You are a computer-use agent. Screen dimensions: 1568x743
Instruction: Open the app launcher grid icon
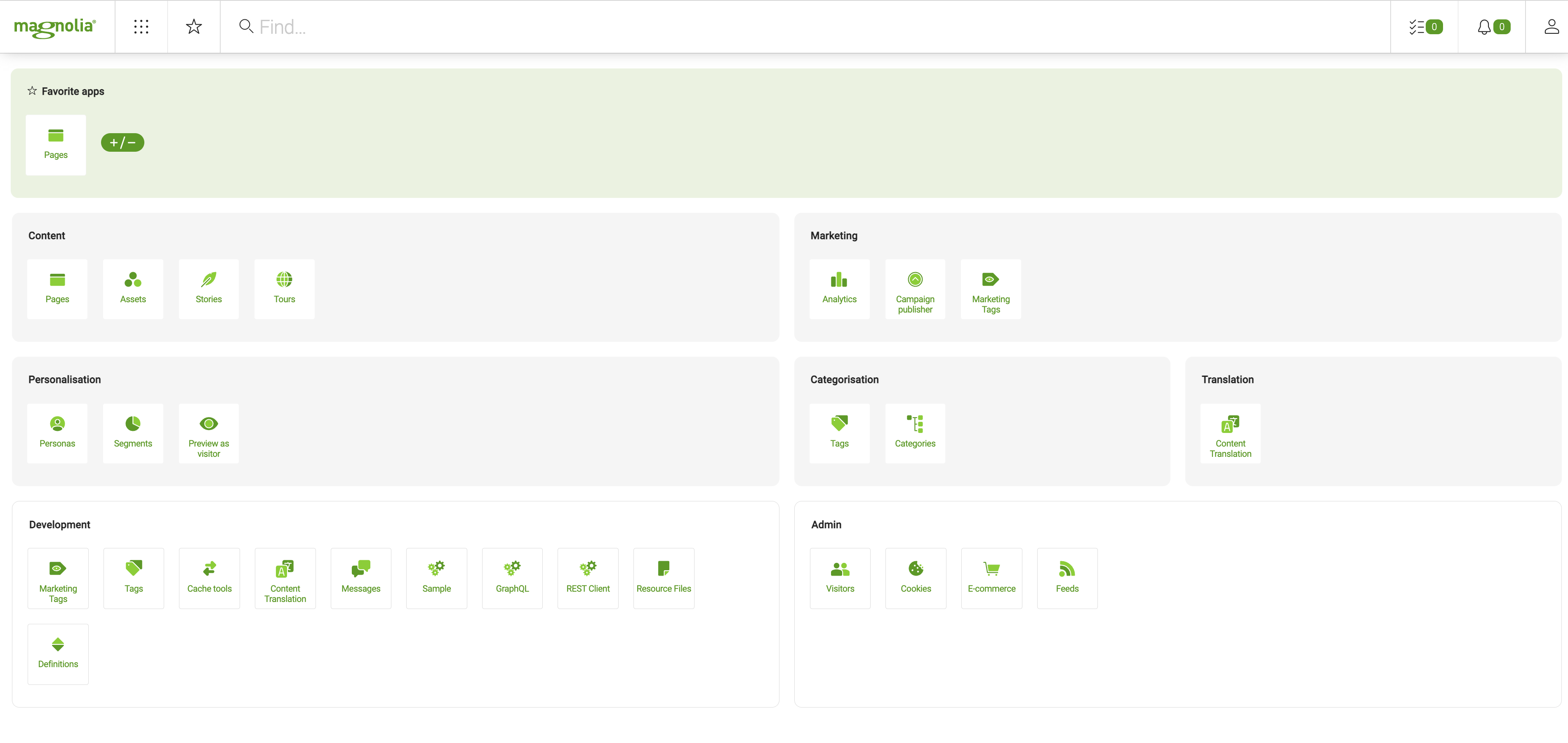tap(141, 27)
